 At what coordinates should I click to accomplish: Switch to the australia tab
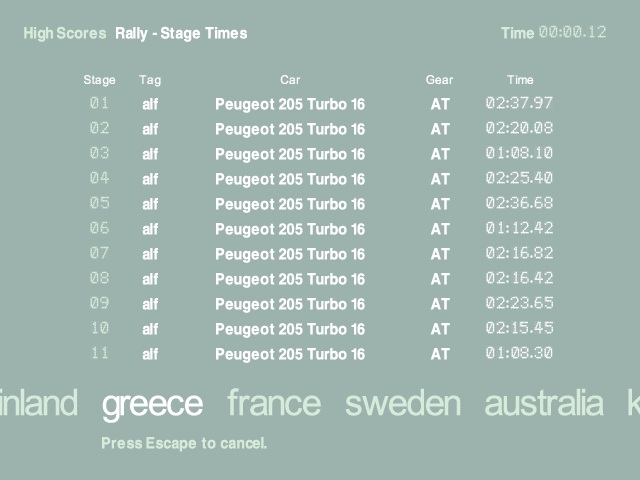(544, 404)
